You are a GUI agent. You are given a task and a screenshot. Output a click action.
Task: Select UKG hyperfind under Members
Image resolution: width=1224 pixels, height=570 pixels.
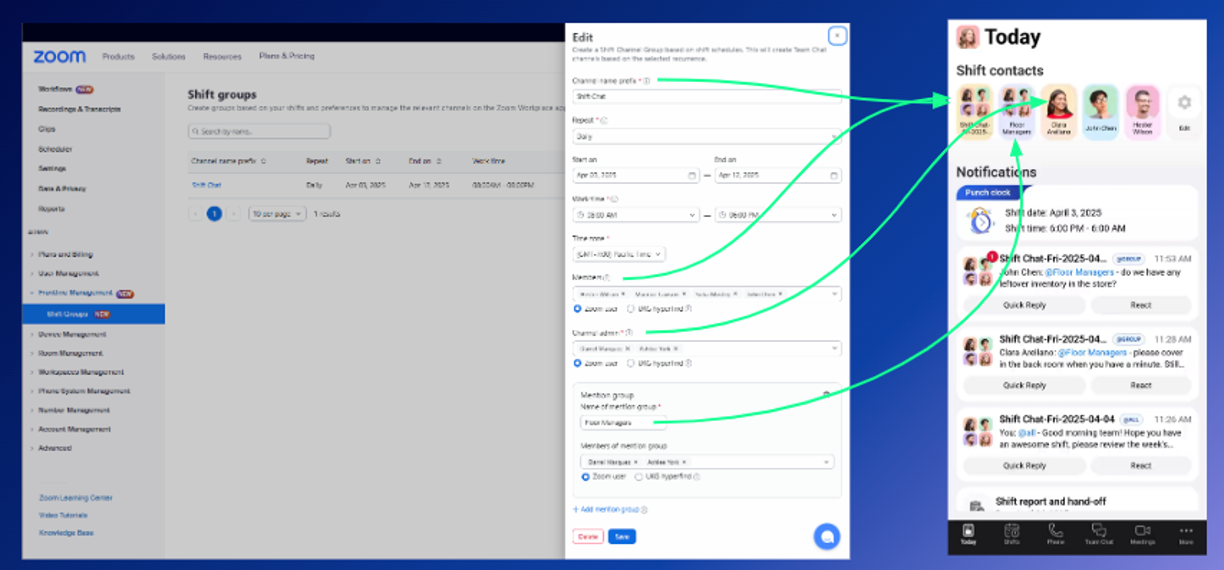point(630,309)
